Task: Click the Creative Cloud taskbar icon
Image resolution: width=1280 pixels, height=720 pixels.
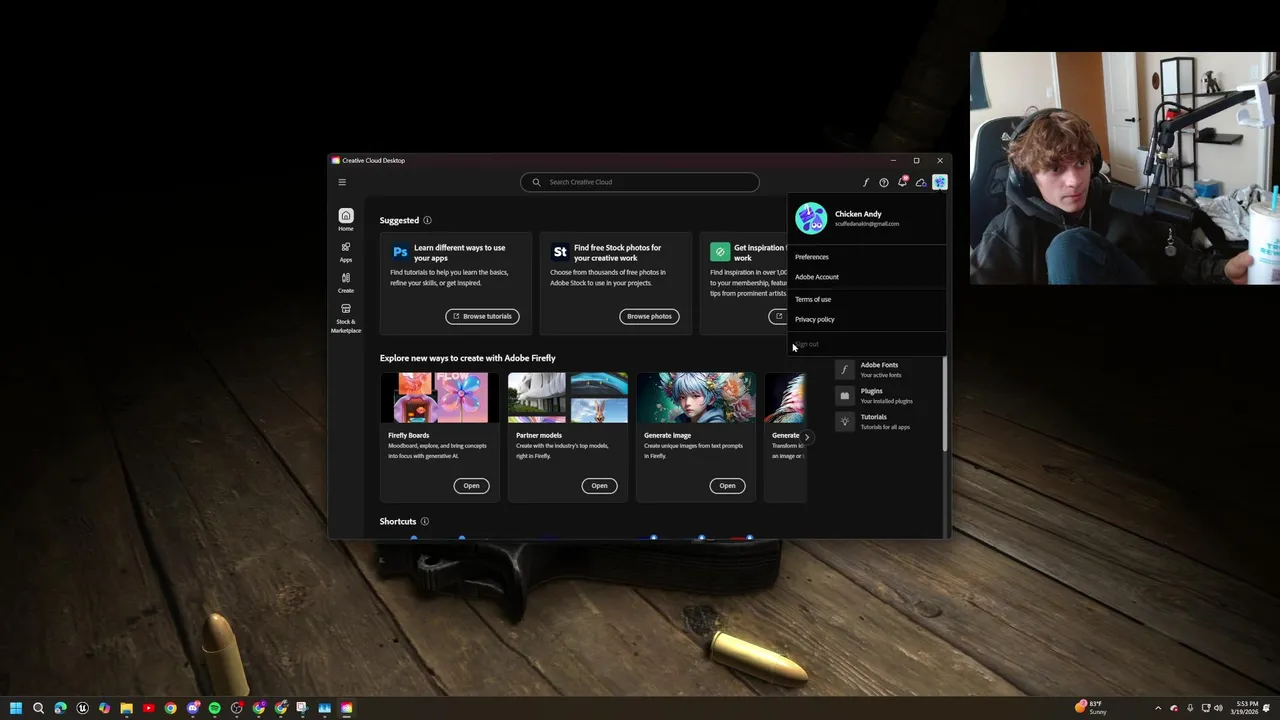Action: point(346,708)
